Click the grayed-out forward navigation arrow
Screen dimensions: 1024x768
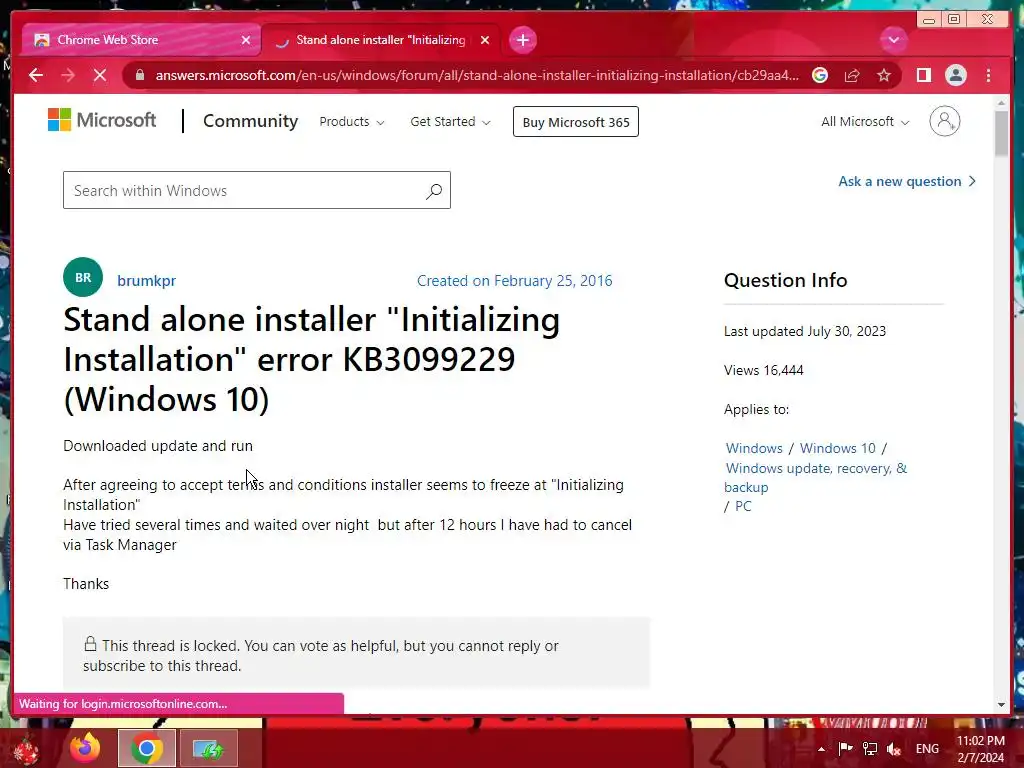(x=68, y=75)
